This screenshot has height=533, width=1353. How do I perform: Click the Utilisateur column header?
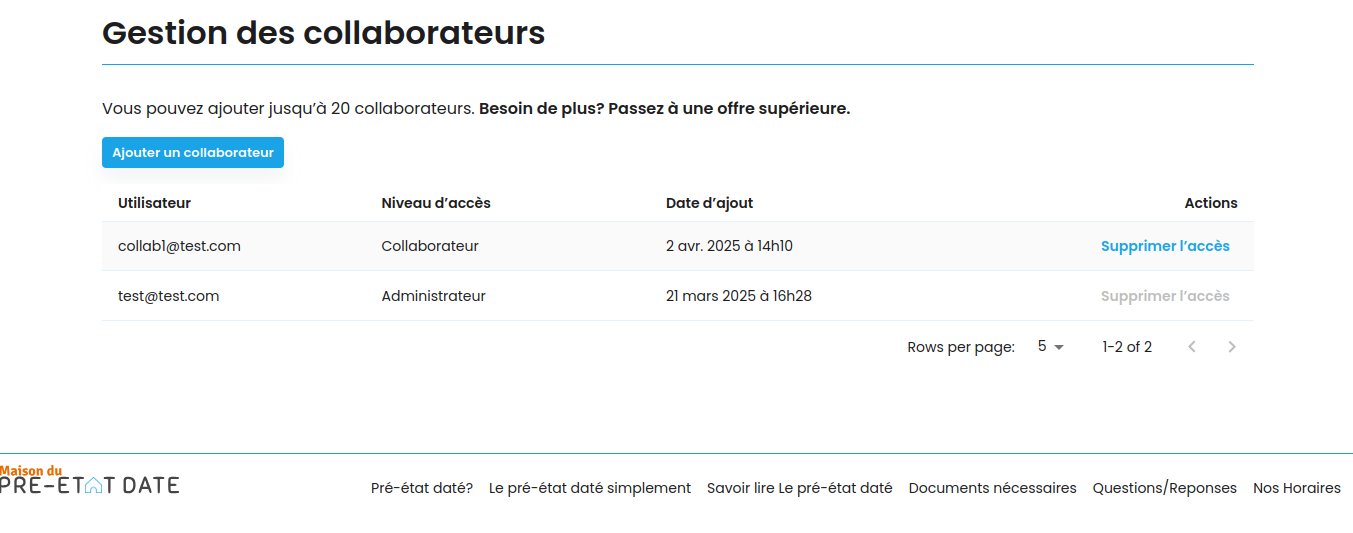click(x=154, y=203)
